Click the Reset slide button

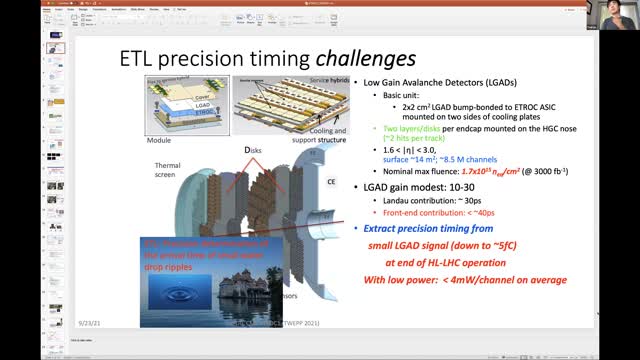(87, 20)
